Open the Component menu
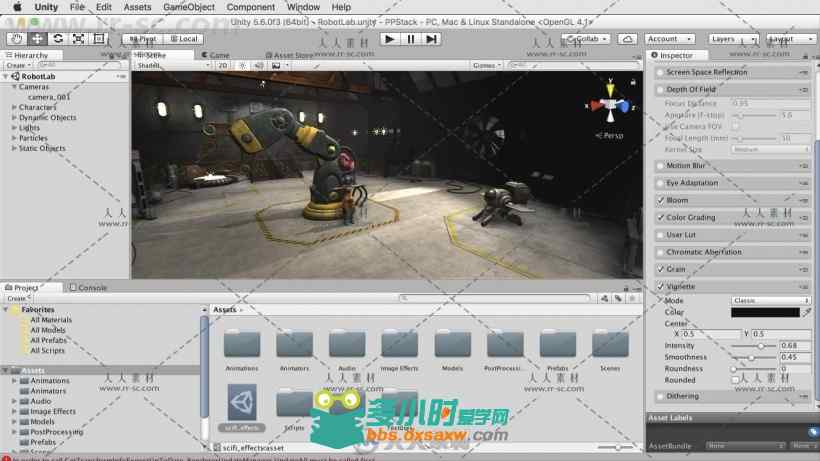The height and width of the screenshot is (461, 820). pyautogui.click(x=250, y=7)
